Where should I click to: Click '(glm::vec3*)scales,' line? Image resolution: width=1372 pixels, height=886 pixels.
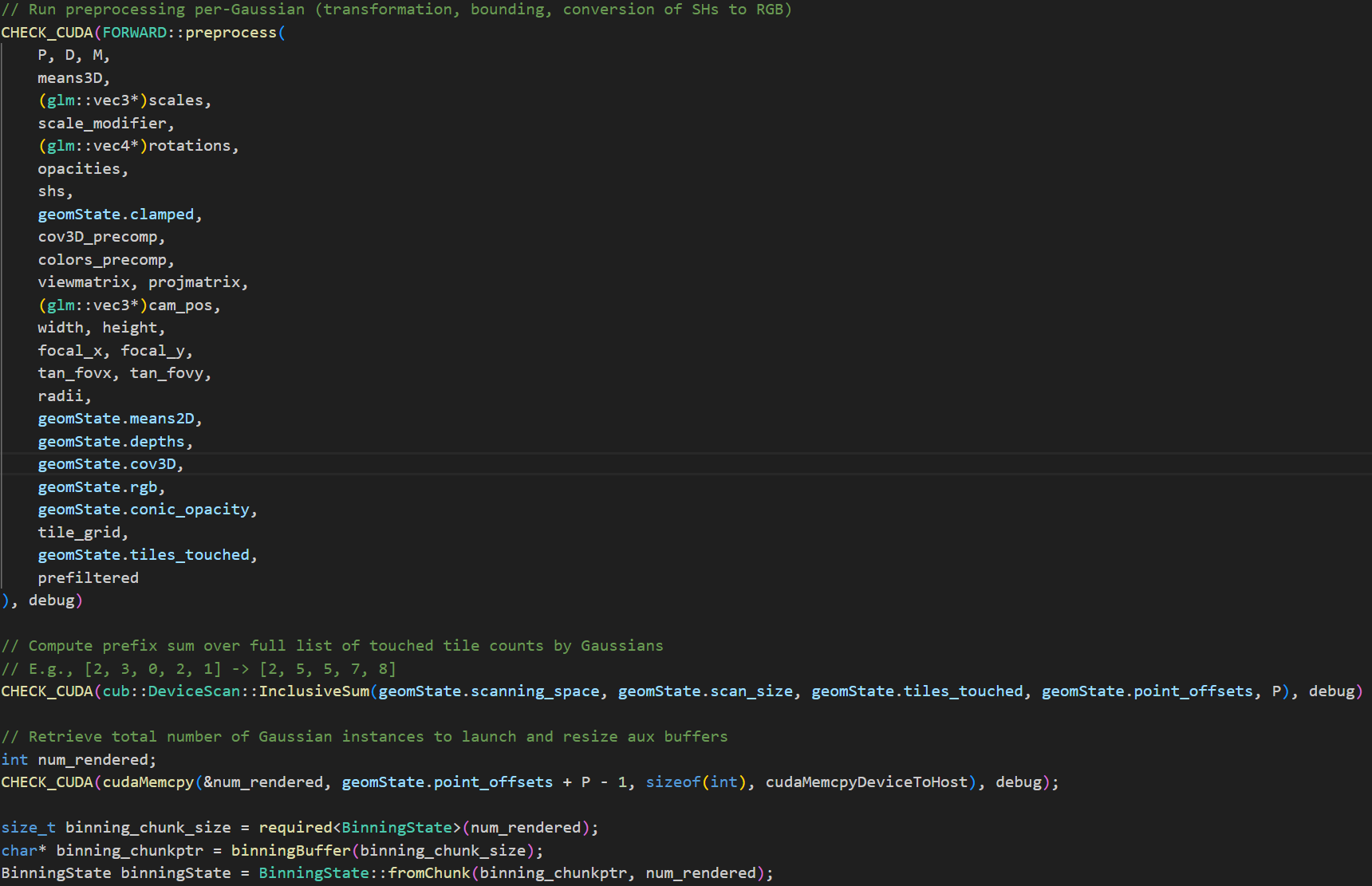click(x=125, y=100)
